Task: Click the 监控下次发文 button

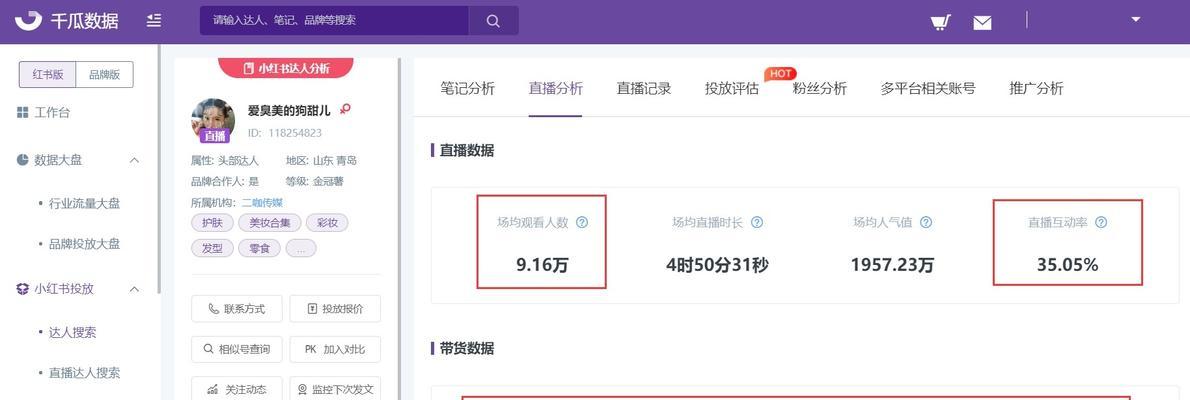Action: (x=335, y=389)
